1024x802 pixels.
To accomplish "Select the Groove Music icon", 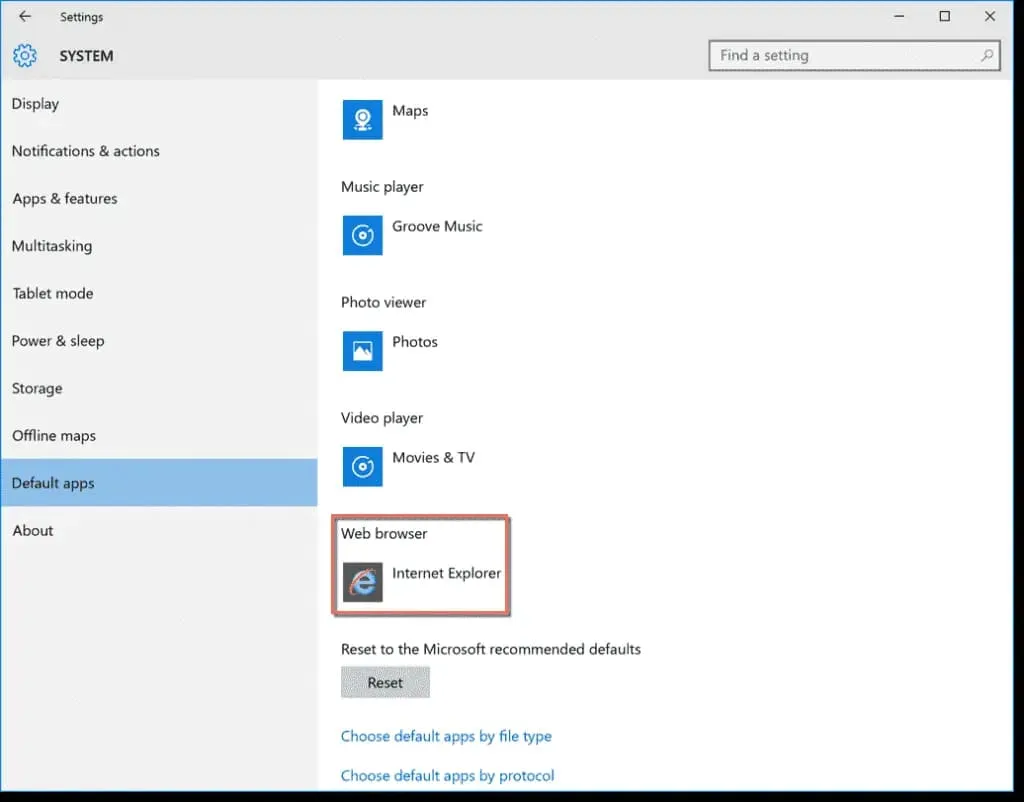I will [x=362, y=235].
